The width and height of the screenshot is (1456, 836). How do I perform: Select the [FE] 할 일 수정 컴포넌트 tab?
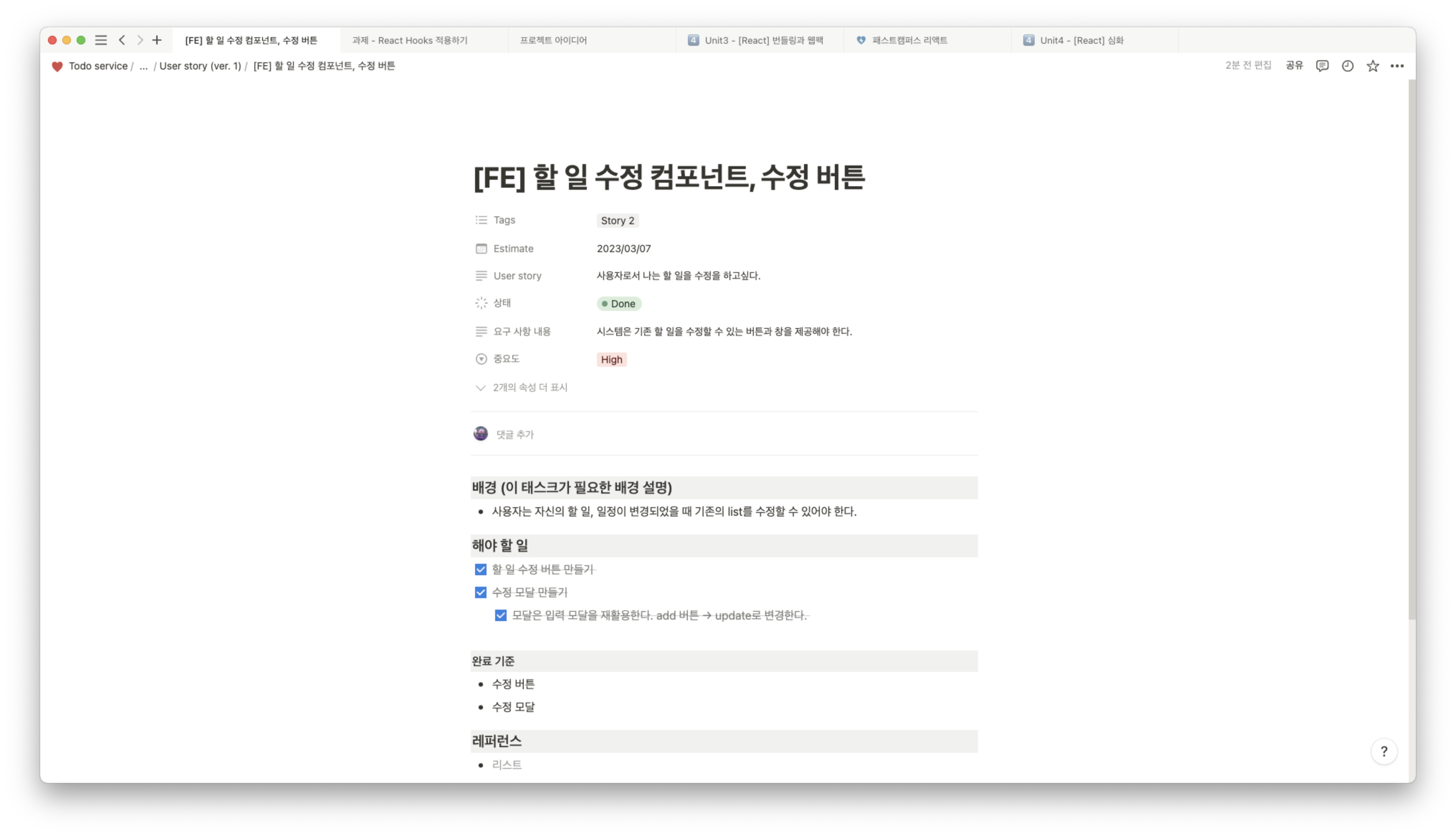click(x=256, y=40)
